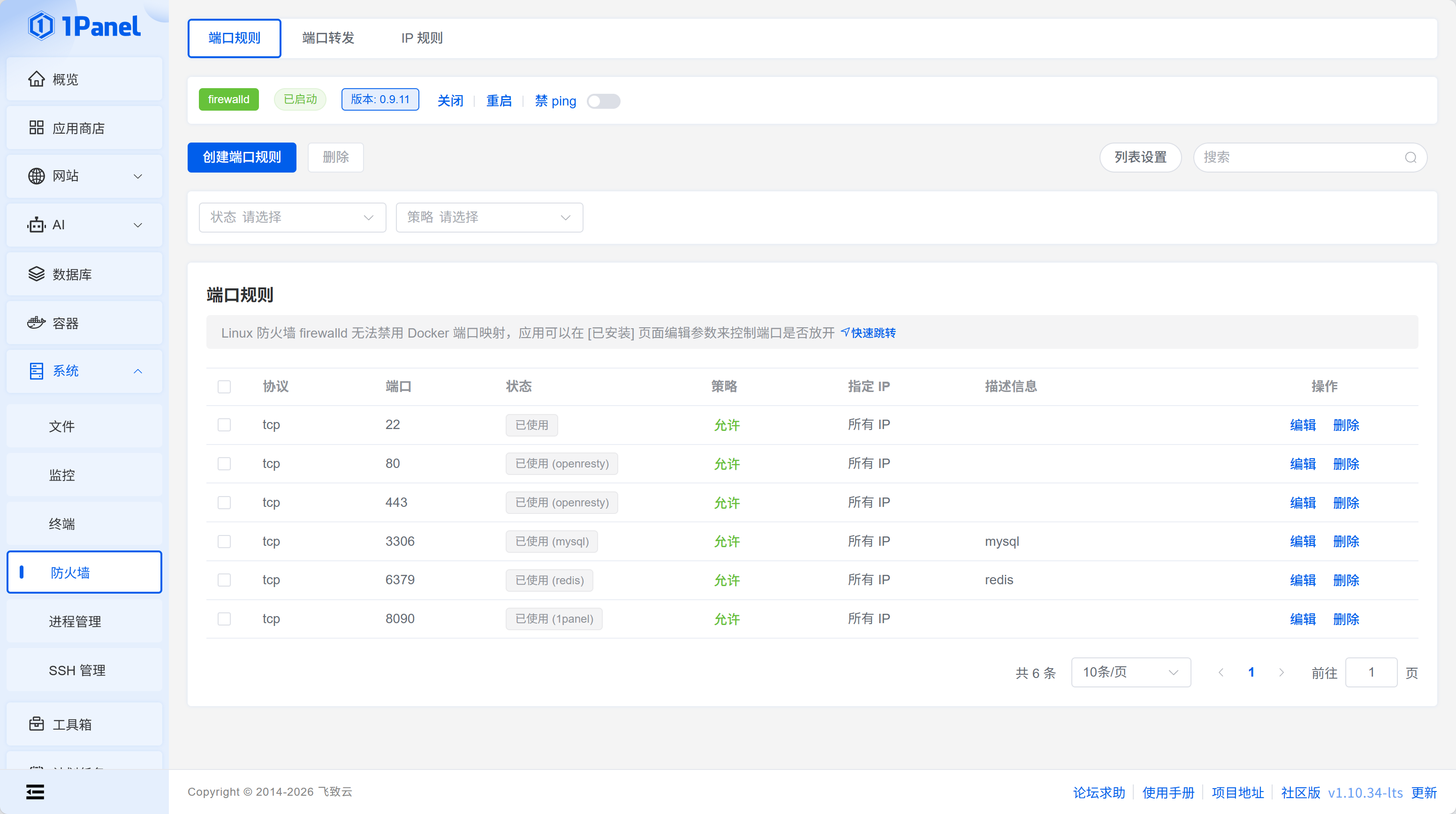The width and height of the screenshot is (1456, 814).
Task: Toggle the disable ping switch
Action: [x=603, y=101]
